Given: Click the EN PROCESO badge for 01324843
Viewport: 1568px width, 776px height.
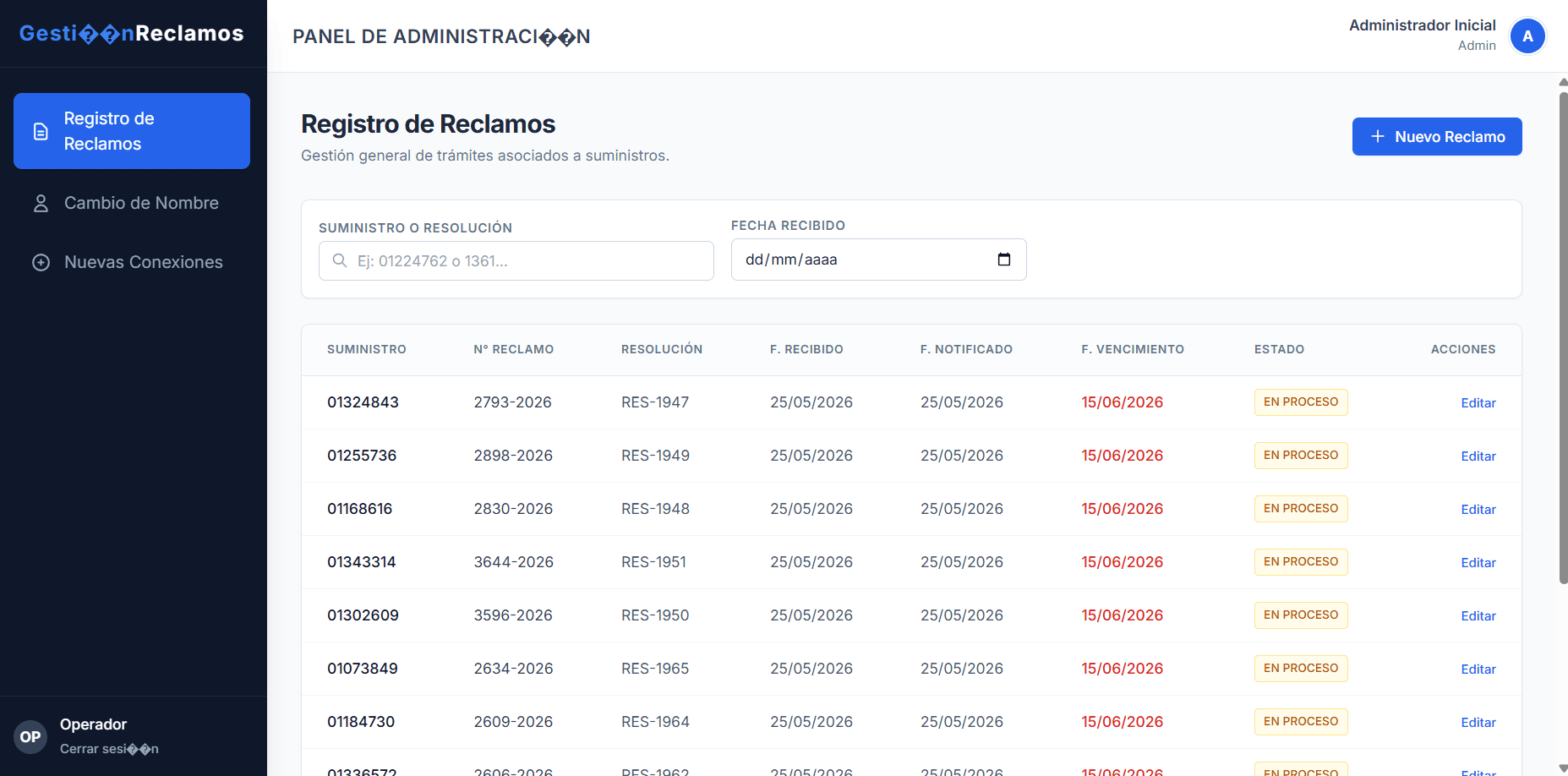Looking at the screenshot, I should pyautogui.click(x=1301, y=402).
